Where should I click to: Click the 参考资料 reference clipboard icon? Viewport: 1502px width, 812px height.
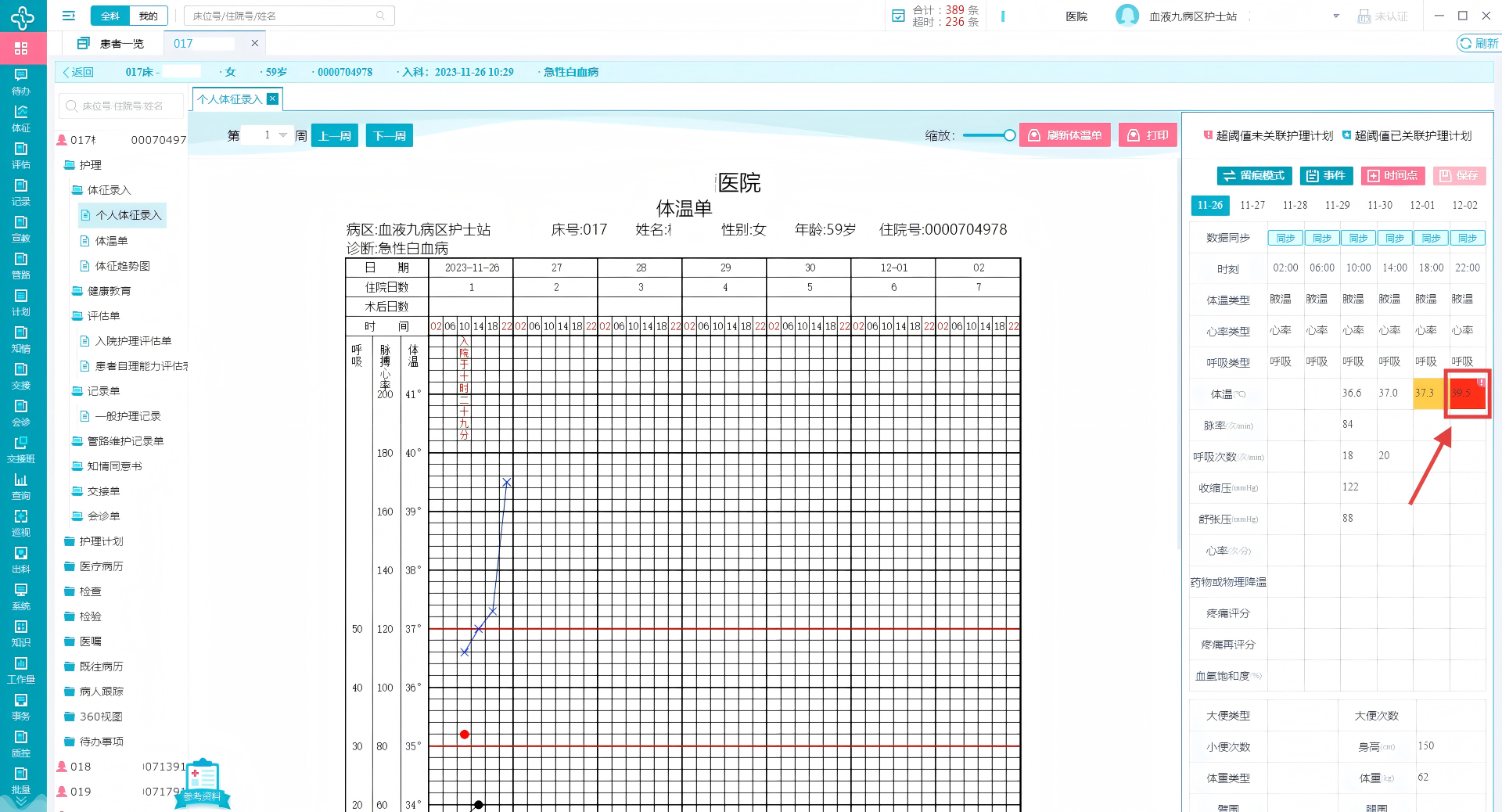click(x=203, y=782)
